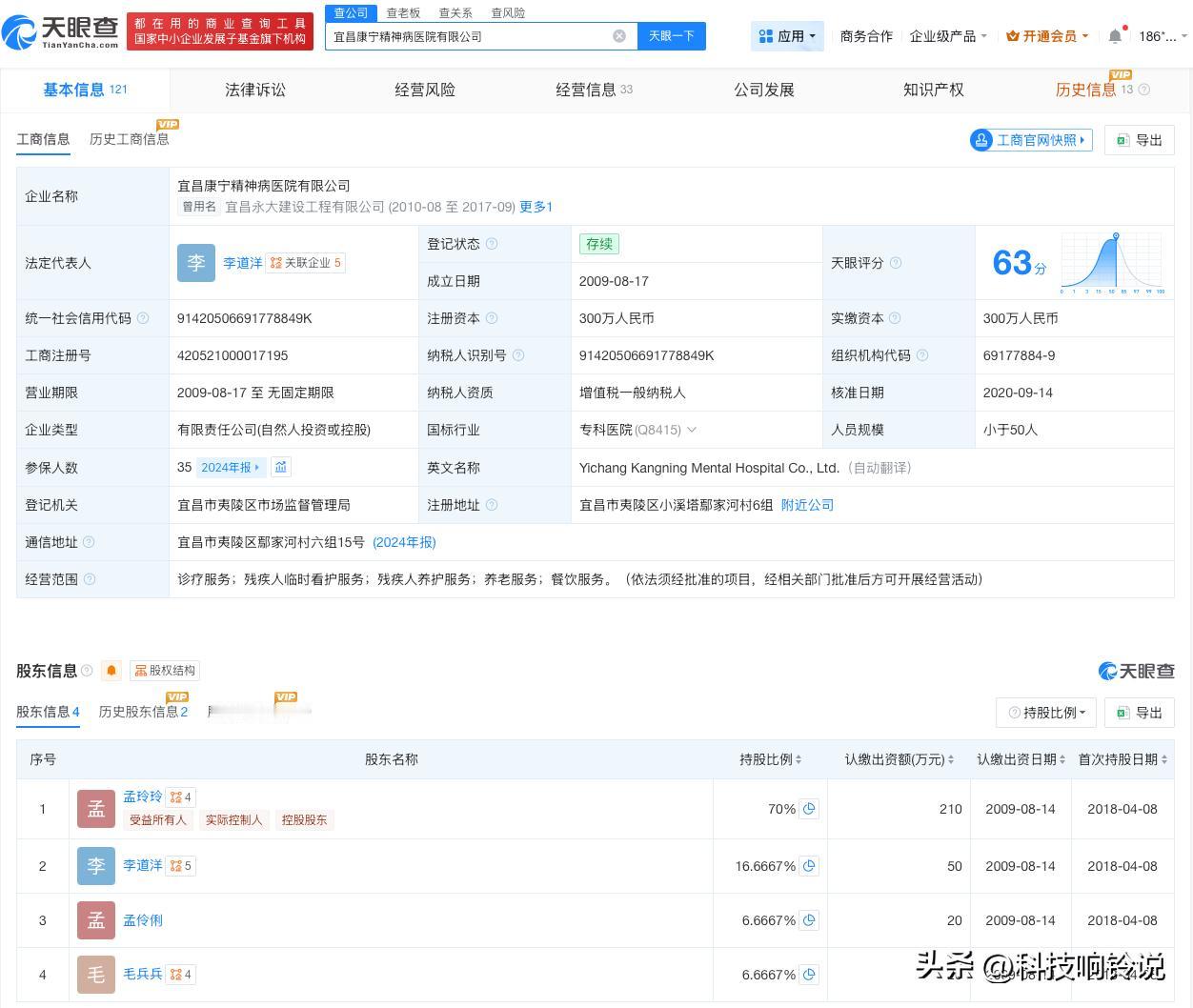Open the 公司发展 tab
This screenshot has height=1008, width=1193.
point(764,90)
